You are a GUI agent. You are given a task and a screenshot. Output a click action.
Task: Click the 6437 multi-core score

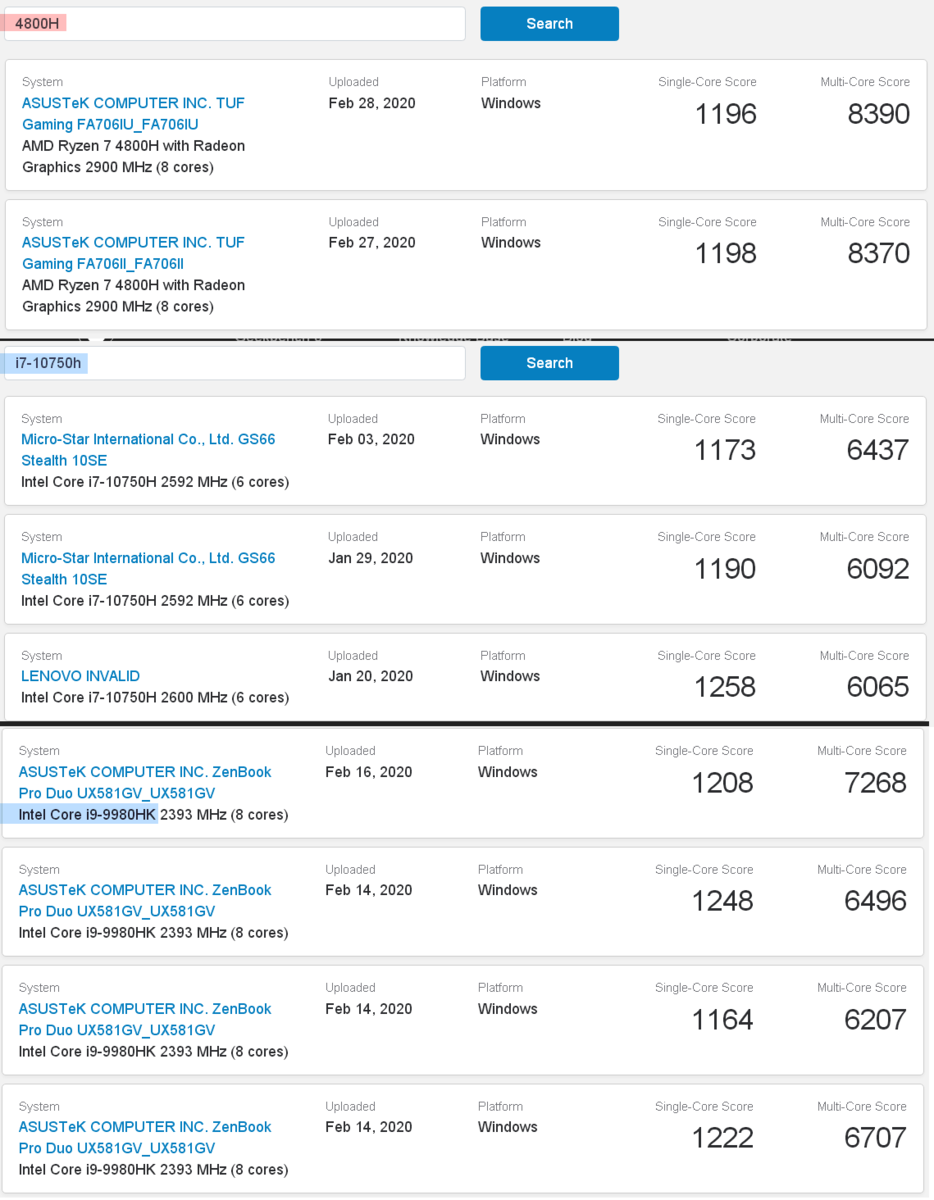tap(877, 451)
